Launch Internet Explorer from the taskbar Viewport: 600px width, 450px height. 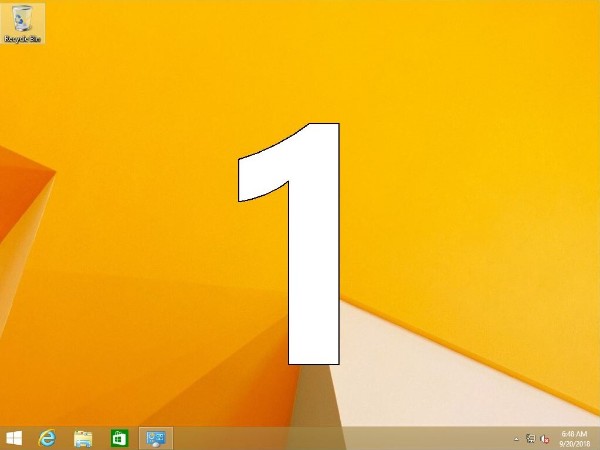tap(47, 438)
